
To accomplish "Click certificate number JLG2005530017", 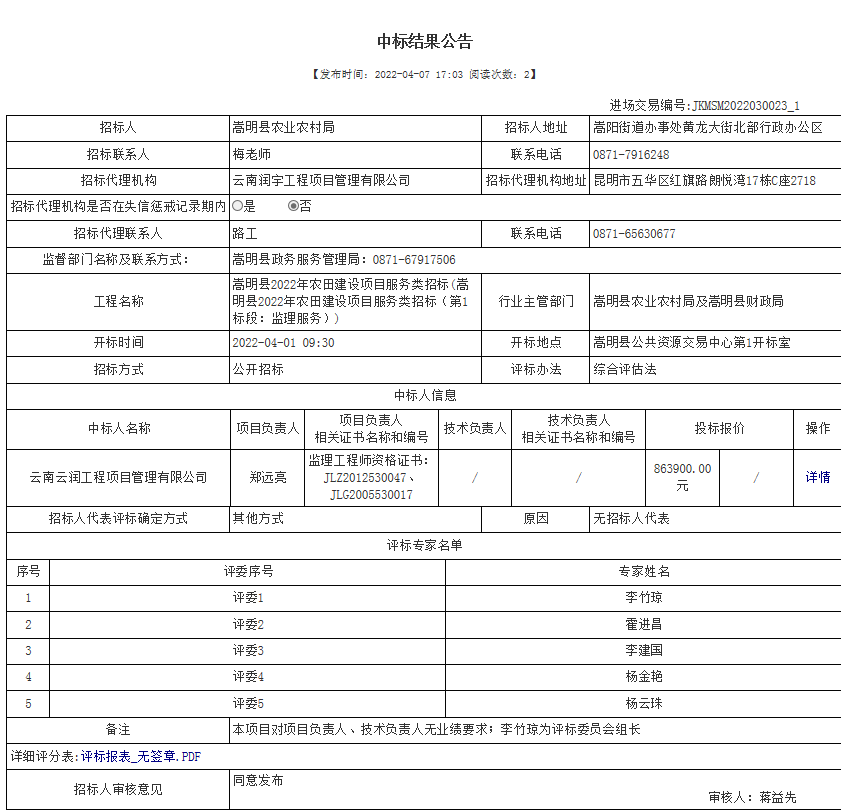I will pos(371,495).
